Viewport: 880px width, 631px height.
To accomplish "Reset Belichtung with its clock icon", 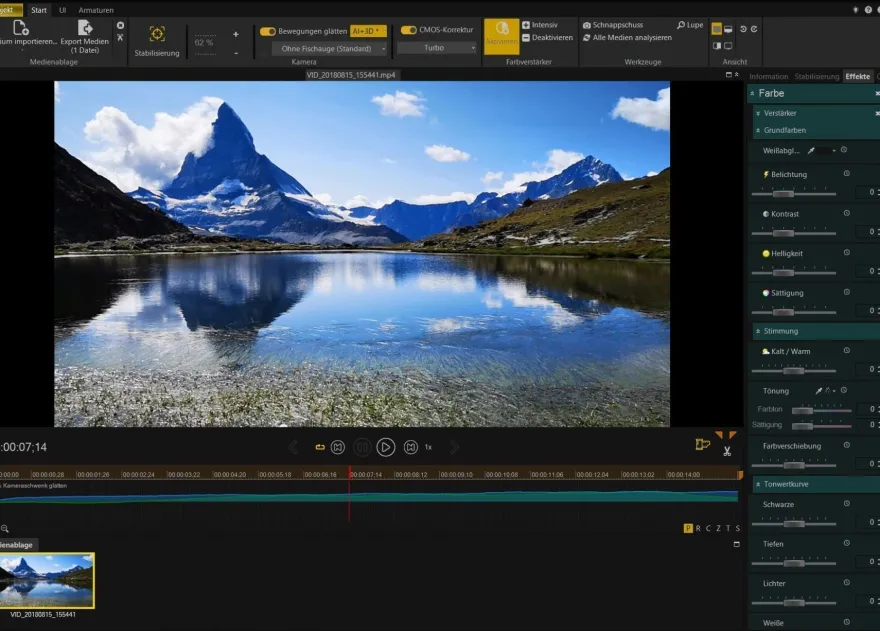I will pyautogui.click(x=847, y=173).
